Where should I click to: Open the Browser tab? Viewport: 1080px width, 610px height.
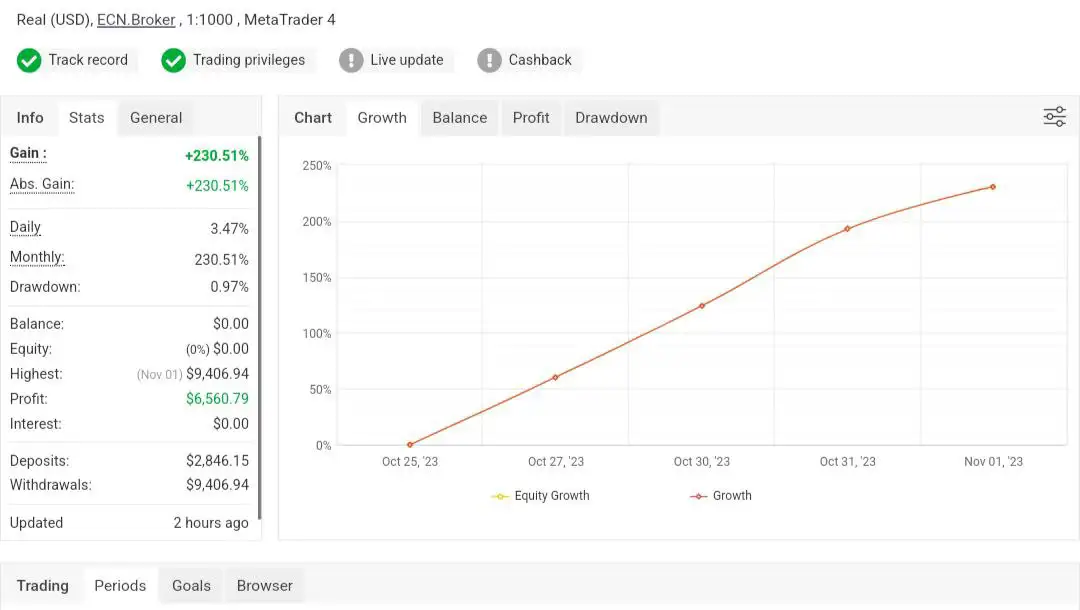click(x=265, y=586)
